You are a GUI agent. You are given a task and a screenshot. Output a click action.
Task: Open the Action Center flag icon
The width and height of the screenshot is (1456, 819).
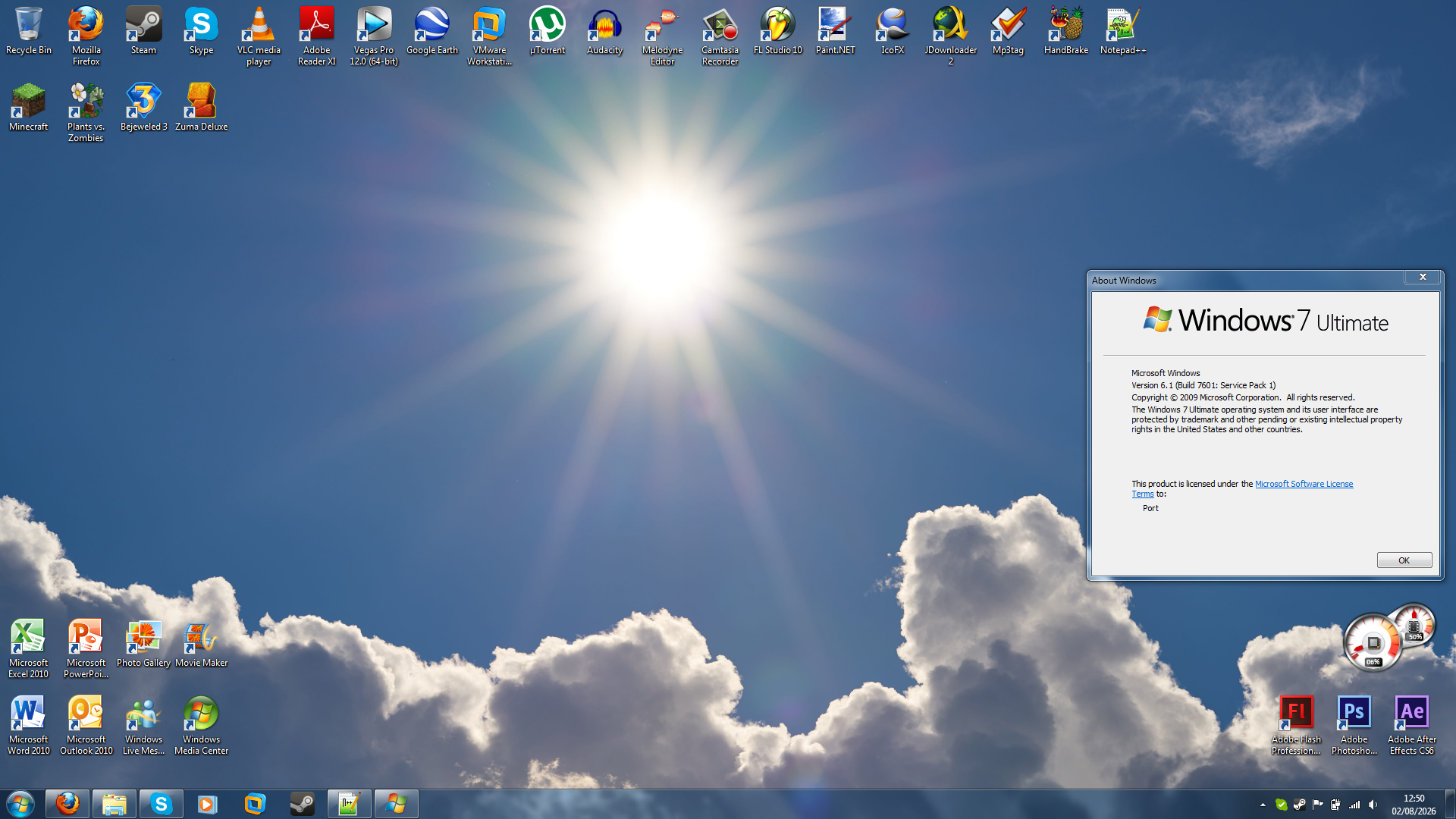point(1317,805)
